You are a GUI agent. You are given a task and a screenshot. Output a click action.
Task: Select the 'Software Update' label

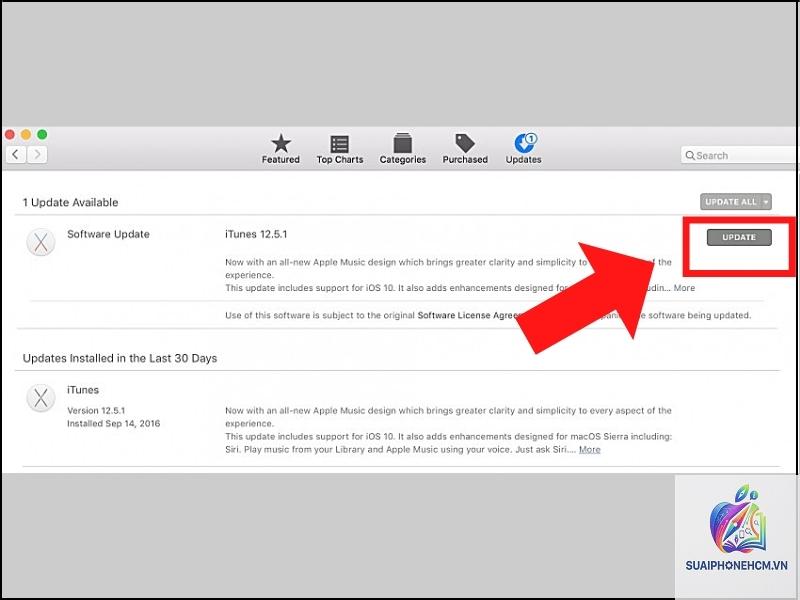108,234
